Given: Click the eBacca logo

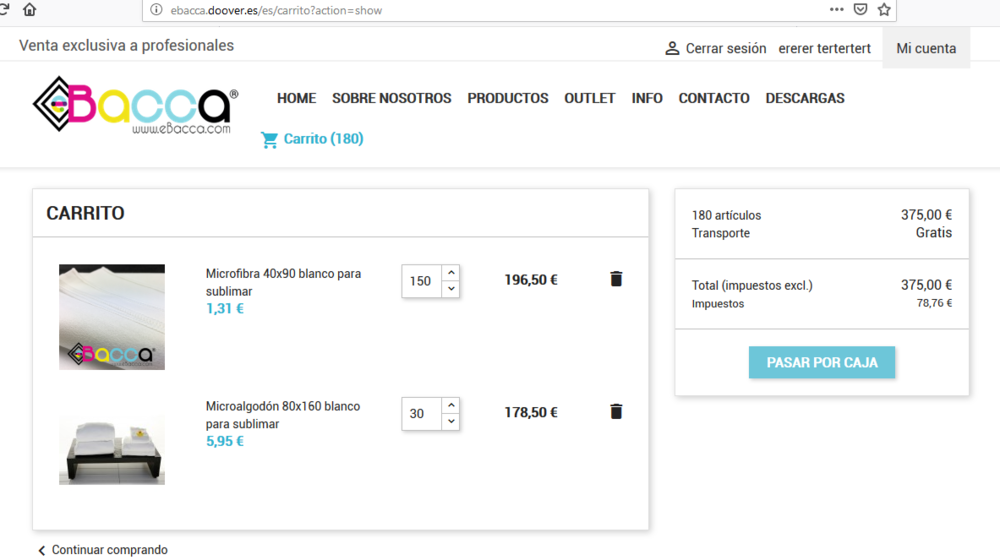Looking at the screenshot, I should tap(135, 105).
